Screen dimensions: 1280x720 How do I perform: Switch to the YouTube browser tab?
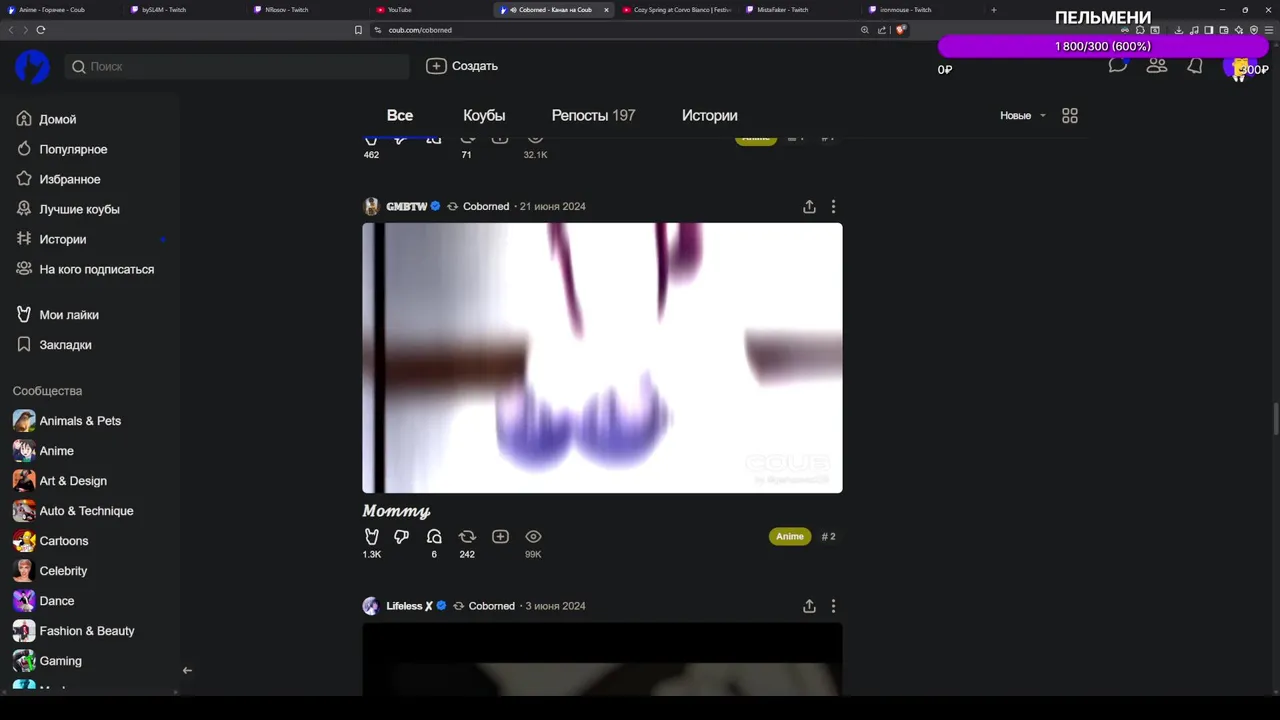[430, 10]
